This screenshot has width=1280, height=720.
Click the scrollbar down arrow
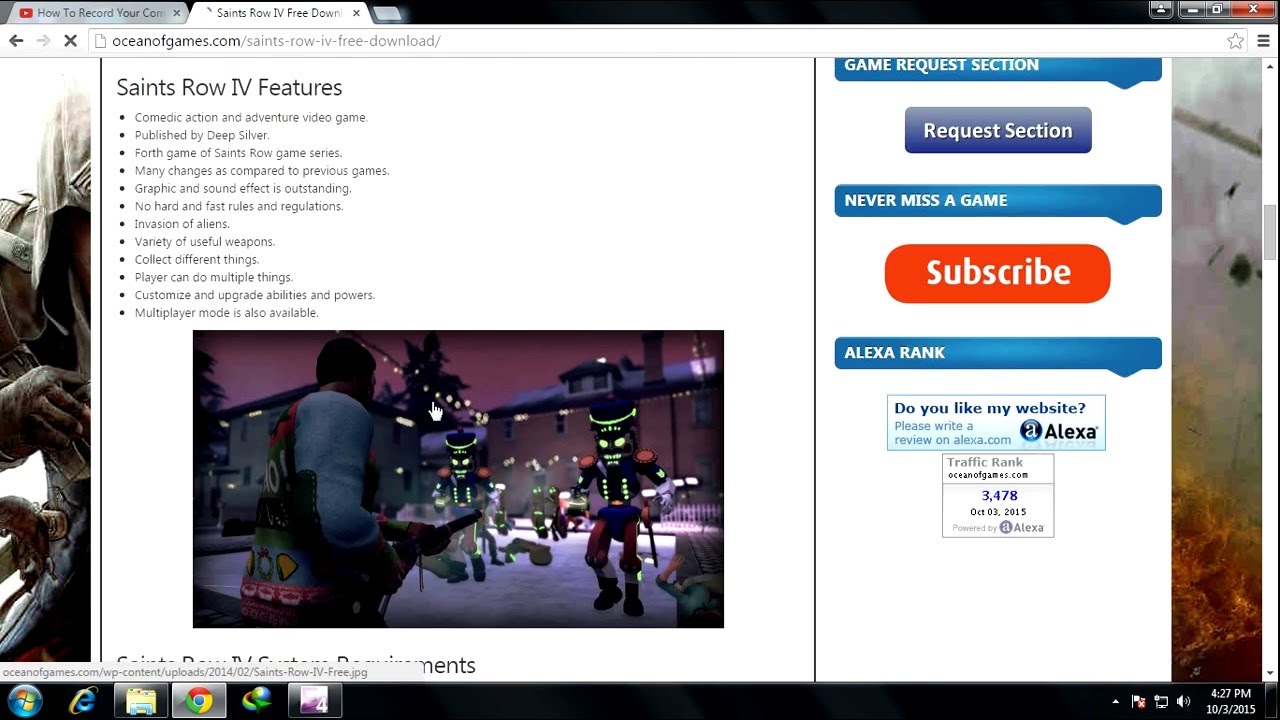(x=1271, y=674)
